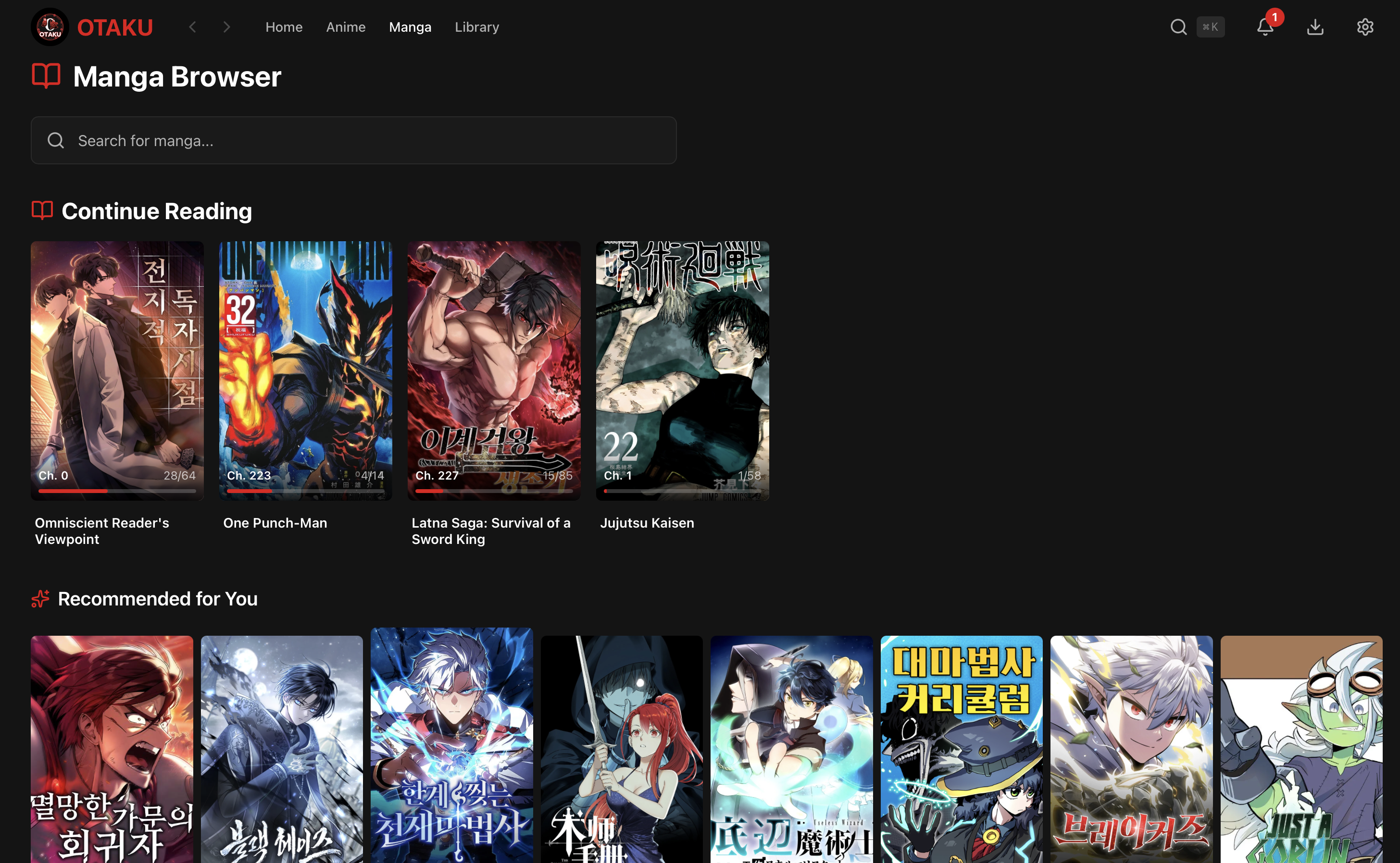Open the Jujutsu Kaisen cover
The image size is (1400, 863).
(x=682, y=370)
